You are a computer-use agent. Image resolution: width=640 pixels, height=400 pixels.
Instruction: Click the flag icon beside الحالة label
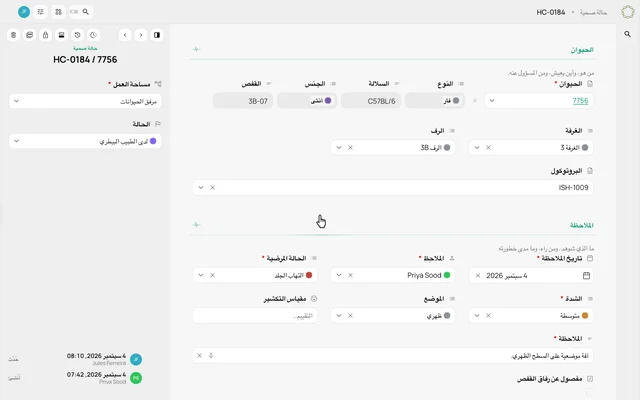(158, 124)
